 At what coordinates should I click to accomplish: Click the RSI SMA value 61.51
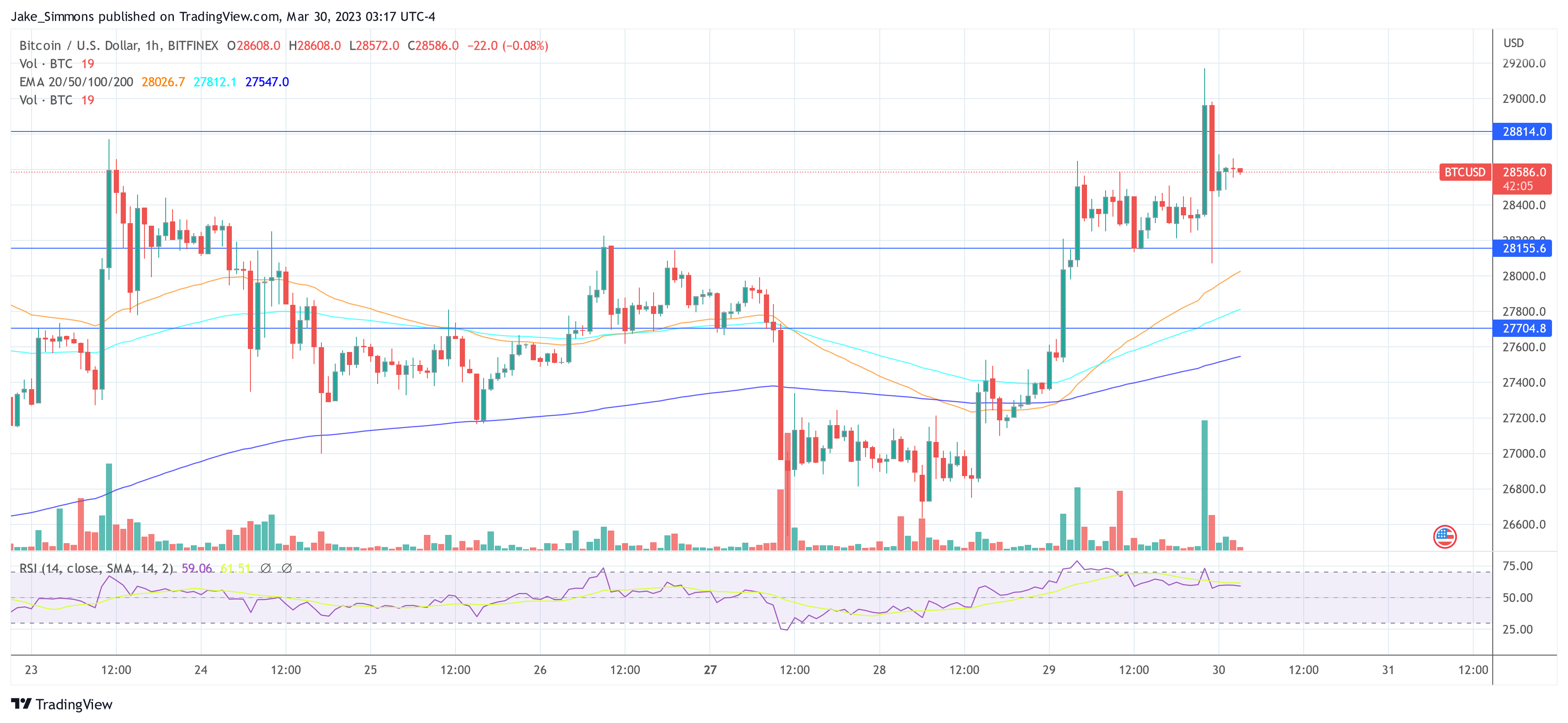[x=235, y=569]
